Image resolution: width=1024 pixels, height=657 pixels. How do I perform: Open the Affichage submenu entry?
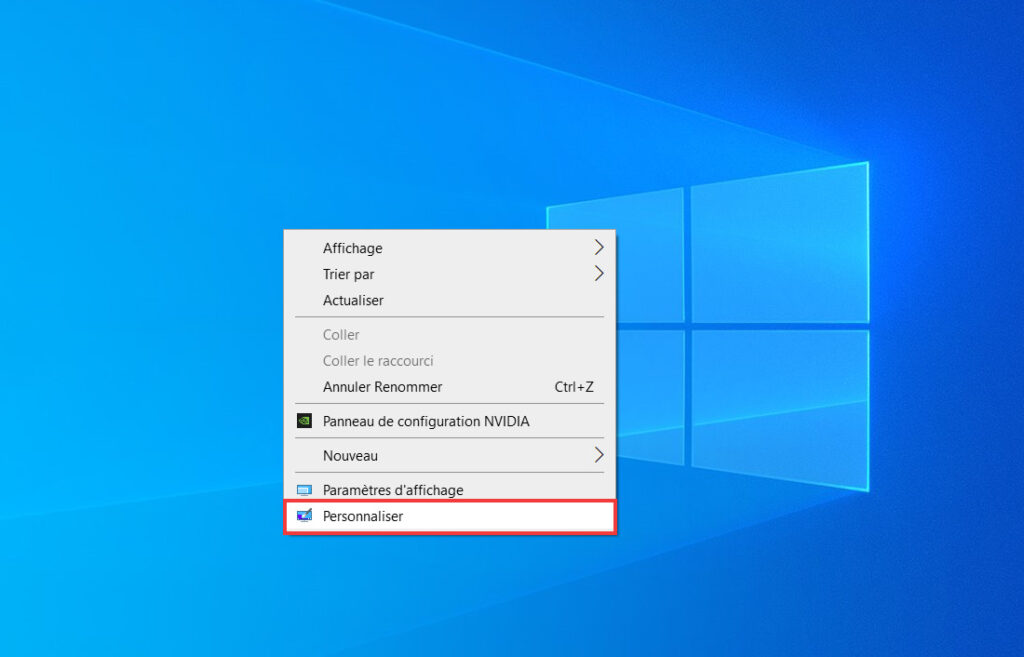(449, 248)
